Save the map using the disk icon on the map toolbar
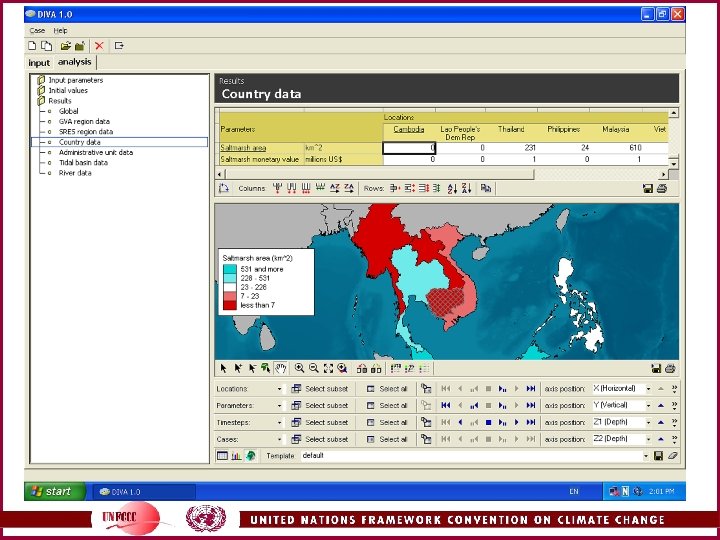720x540 pixels. (x=656, y=368)
